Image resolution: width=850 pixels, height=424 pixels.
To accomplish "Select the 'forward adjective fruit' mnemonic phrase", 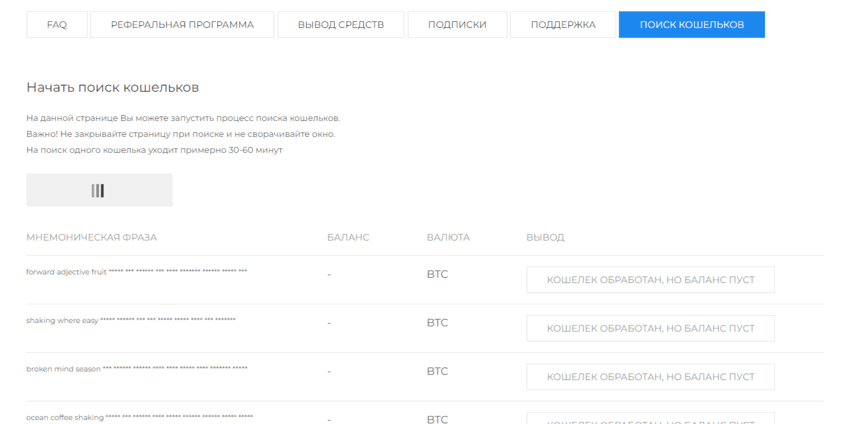I will point(136,272).
